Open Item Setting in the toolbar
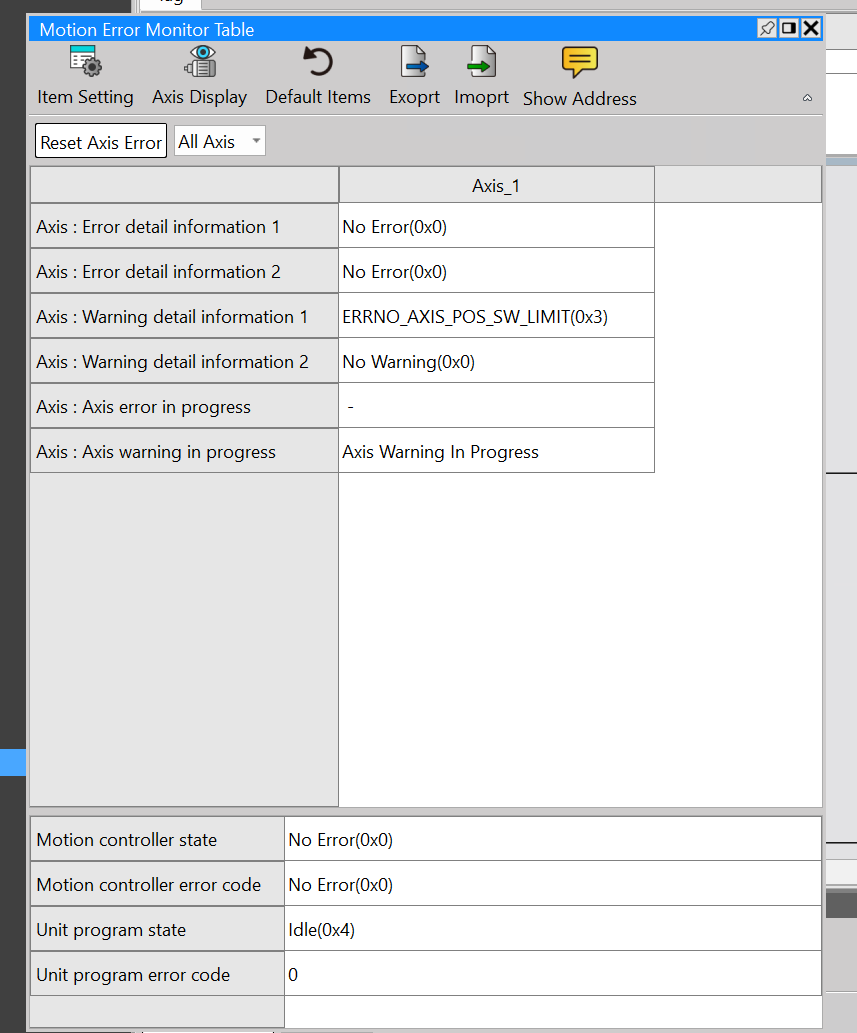 tap(84, 64)
